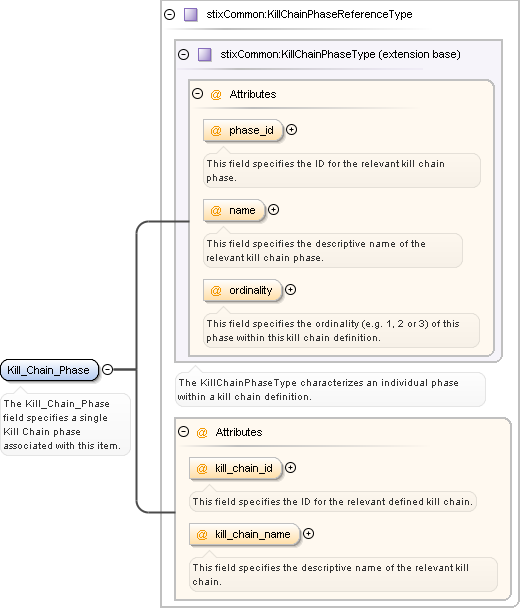
Task: Collapse the stixCommon:KillChainPhaseReferenceType node
Action: tap(169, 15)
